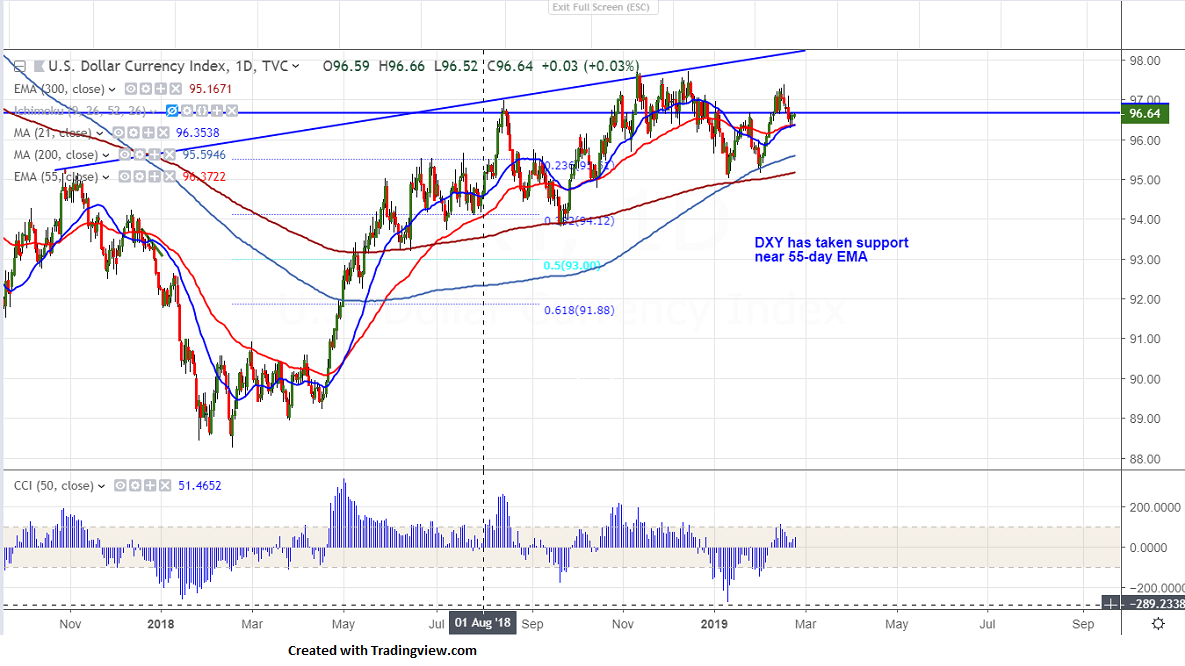1185x666 pixels.
Task: Click the plus icon for CCI
Action: 150,485
